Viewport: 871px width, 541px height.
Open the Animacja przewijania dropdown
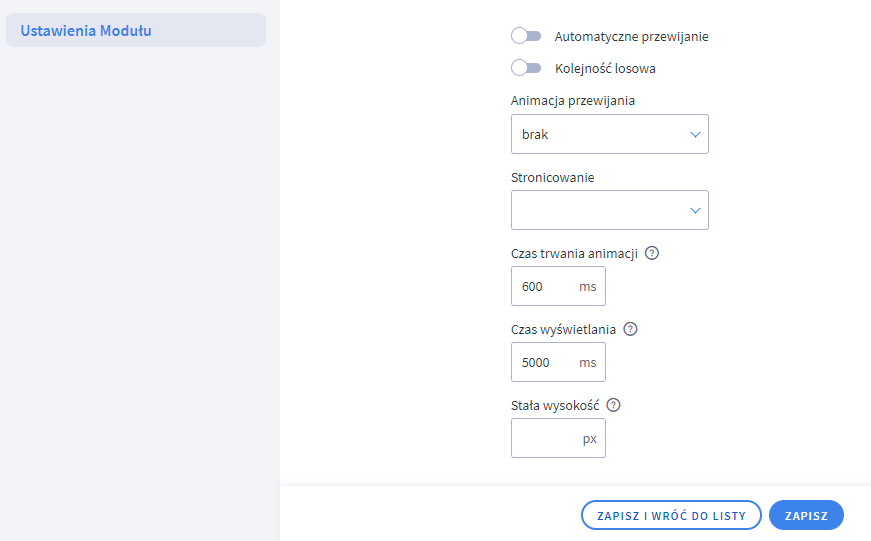coord(609,134)
